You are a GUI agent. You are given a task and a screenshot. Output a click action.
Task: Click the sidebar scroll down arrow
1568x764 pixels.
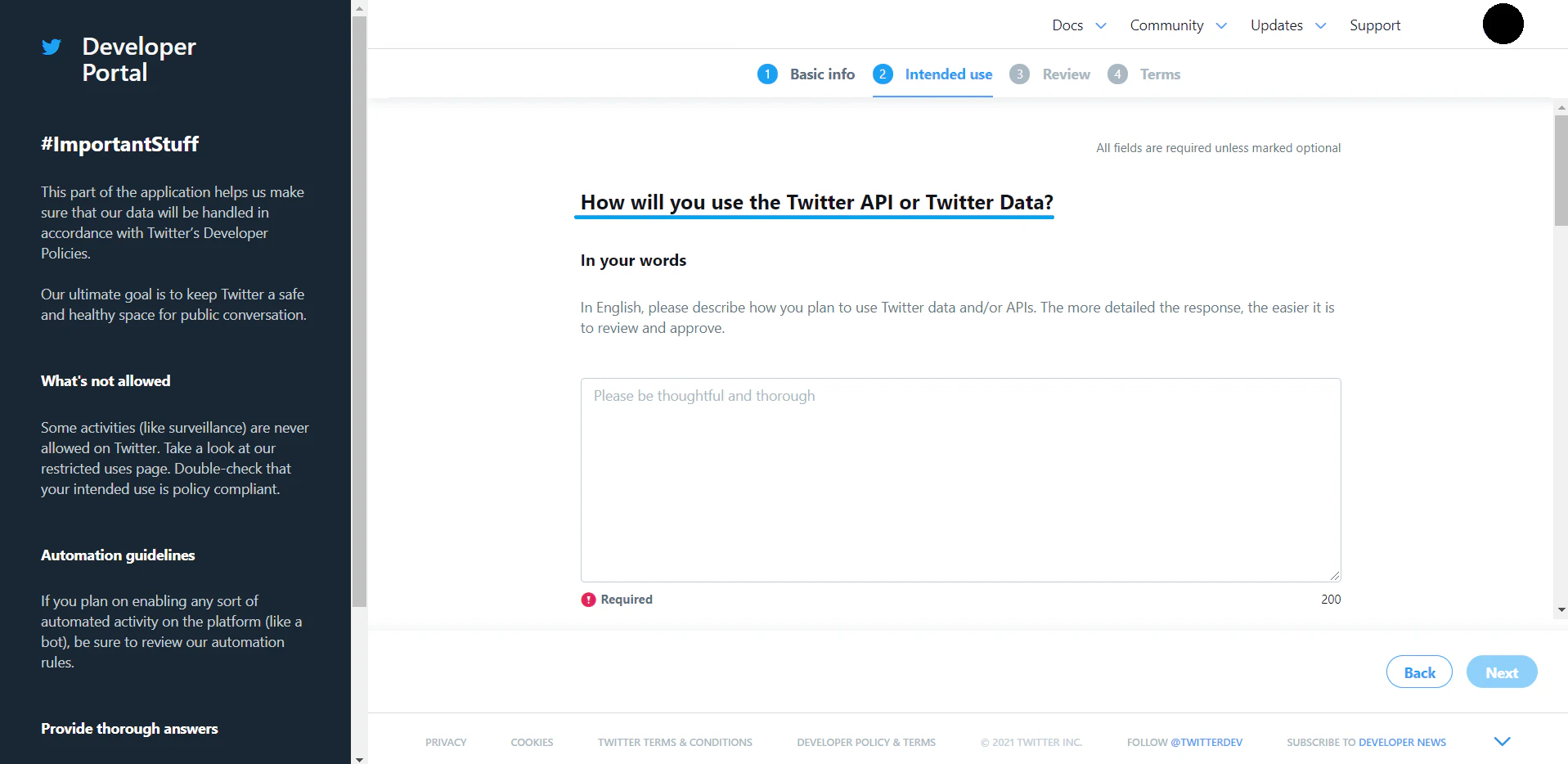(x=359, y=758)
